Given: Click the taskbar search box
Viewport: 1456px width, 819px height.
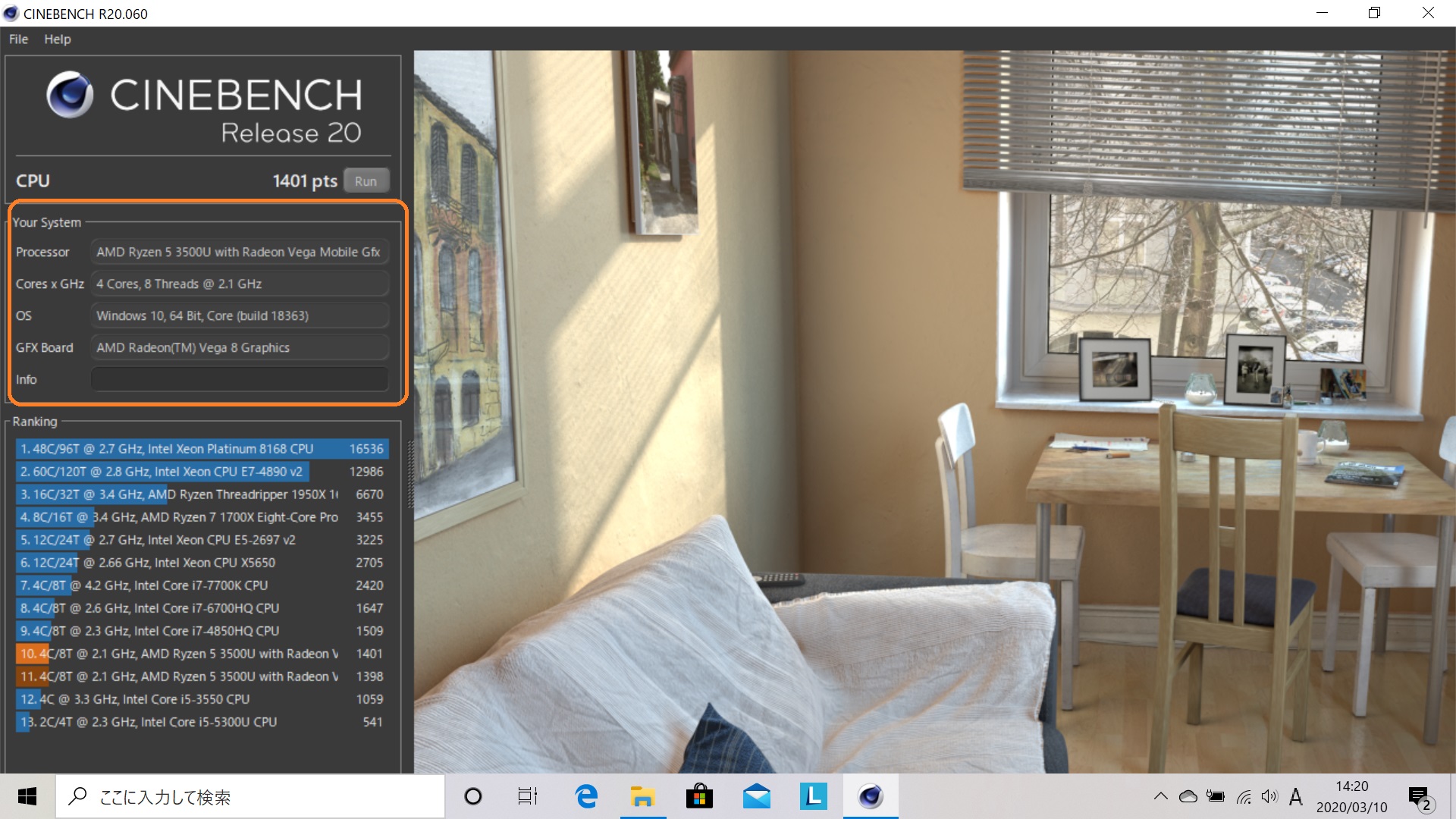Looking at the screenshot, I should click(250, 796).
